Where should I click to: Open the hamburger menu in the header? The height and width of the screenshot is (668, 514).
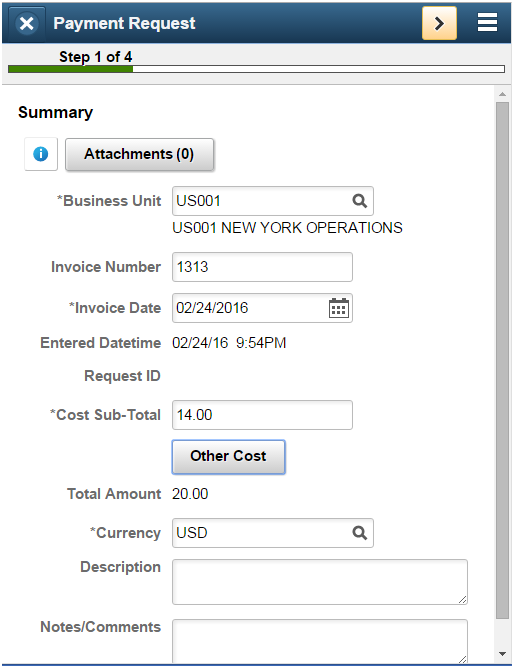(x=487, y=22)
